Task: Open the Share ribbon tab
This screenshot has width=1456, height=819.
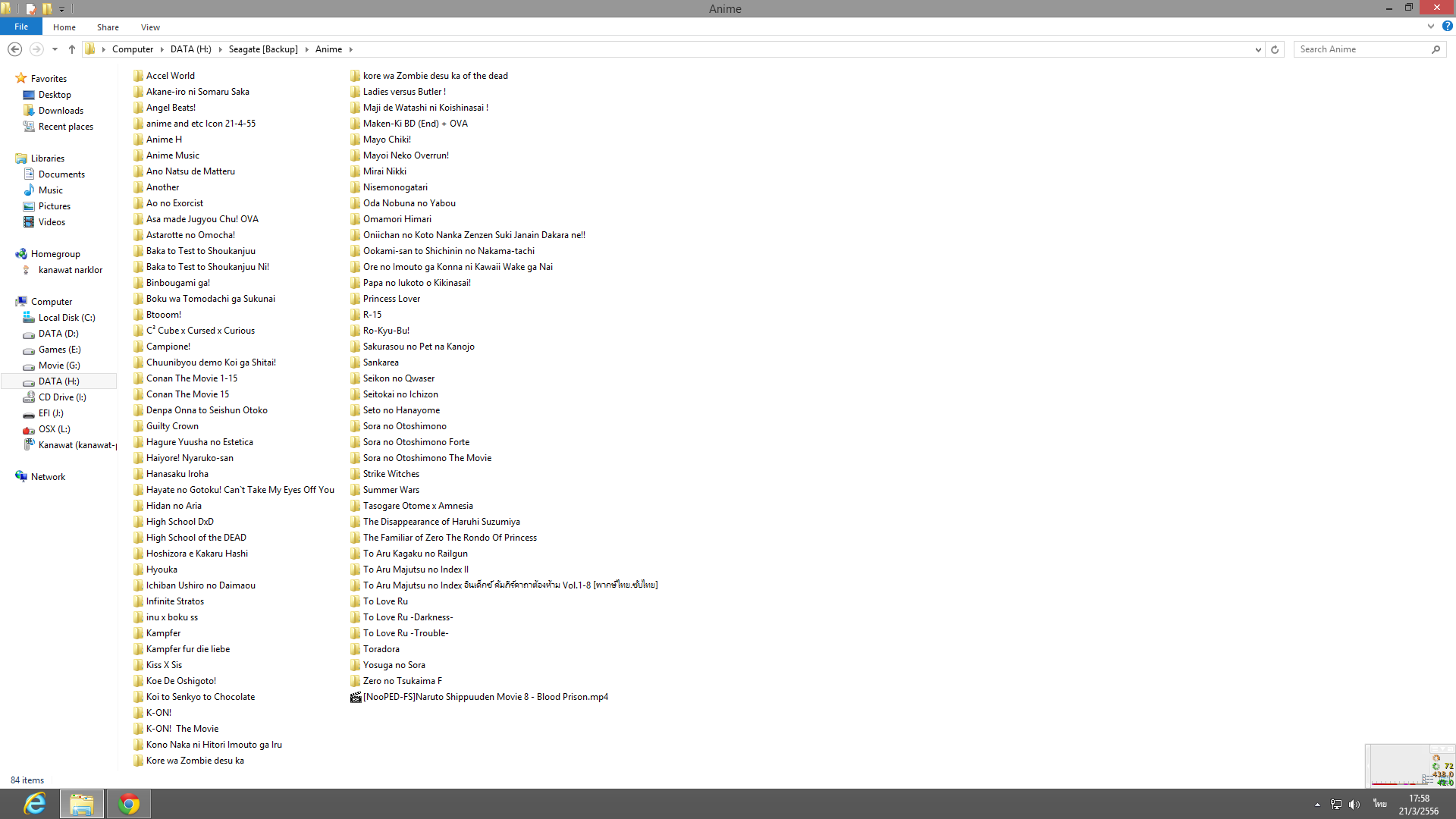Action: tap(108, 27)
